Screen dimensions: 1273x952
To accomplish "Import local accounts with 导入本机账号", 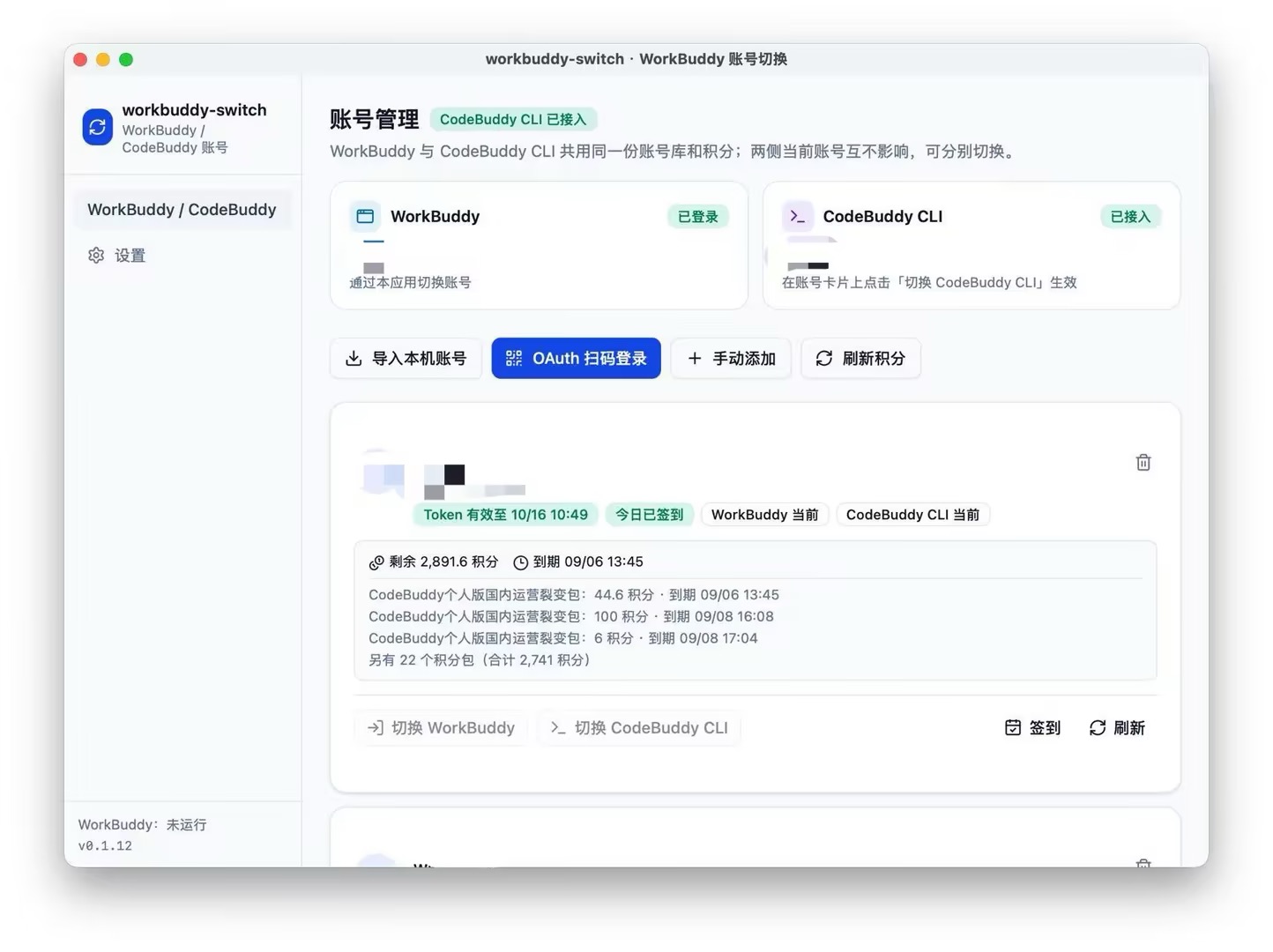I will click(x=406, y=359).
